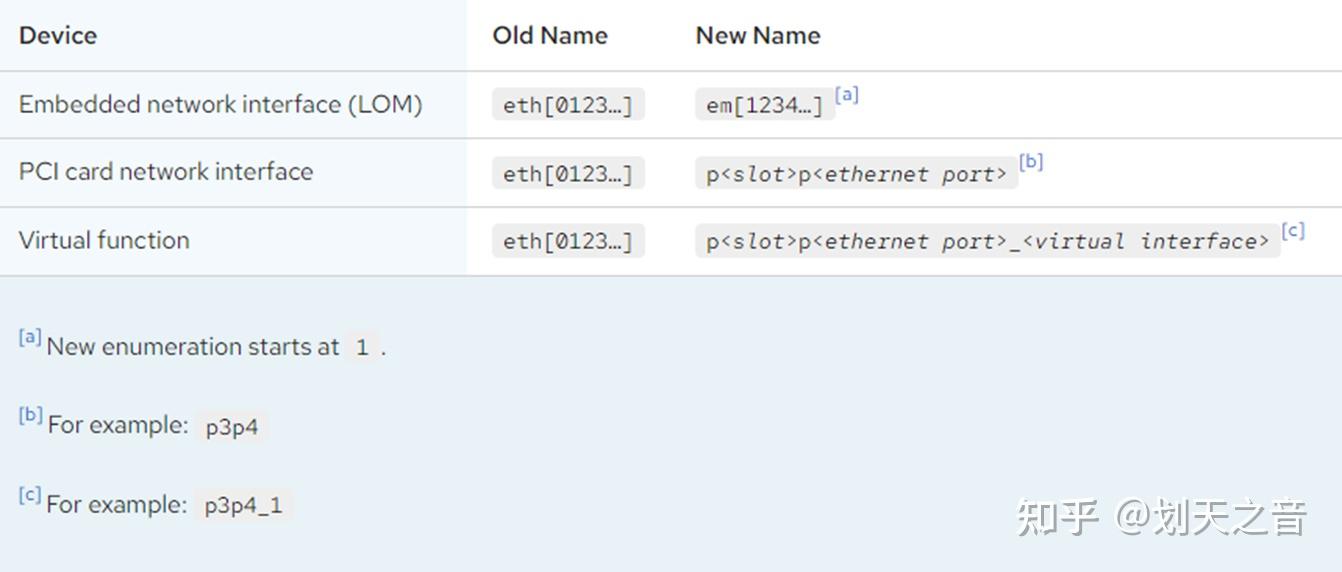This screenshot has height=572, width=1342.
Task: Click the p<slot>p<ethernet port> code snippet
Action: 856,174
